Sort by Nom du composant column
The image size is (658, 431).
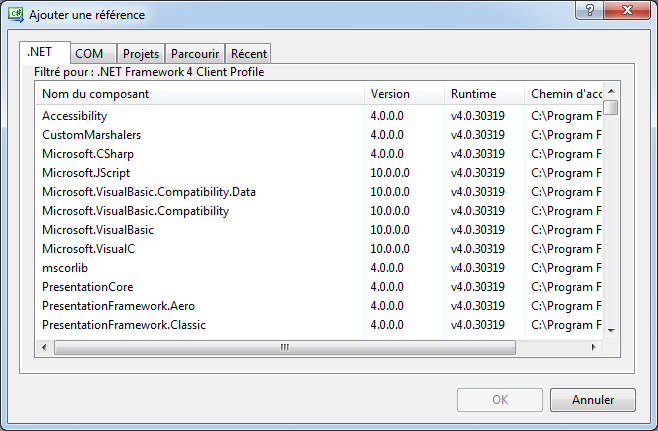[x=200, y=94]
